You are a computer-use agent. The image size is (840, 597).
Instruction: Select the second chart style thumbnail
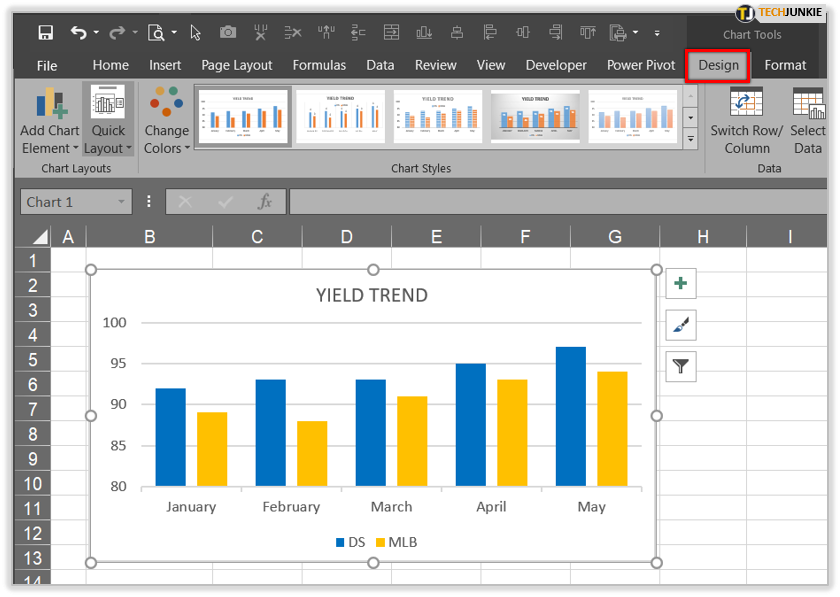click(x=340, y=116)
